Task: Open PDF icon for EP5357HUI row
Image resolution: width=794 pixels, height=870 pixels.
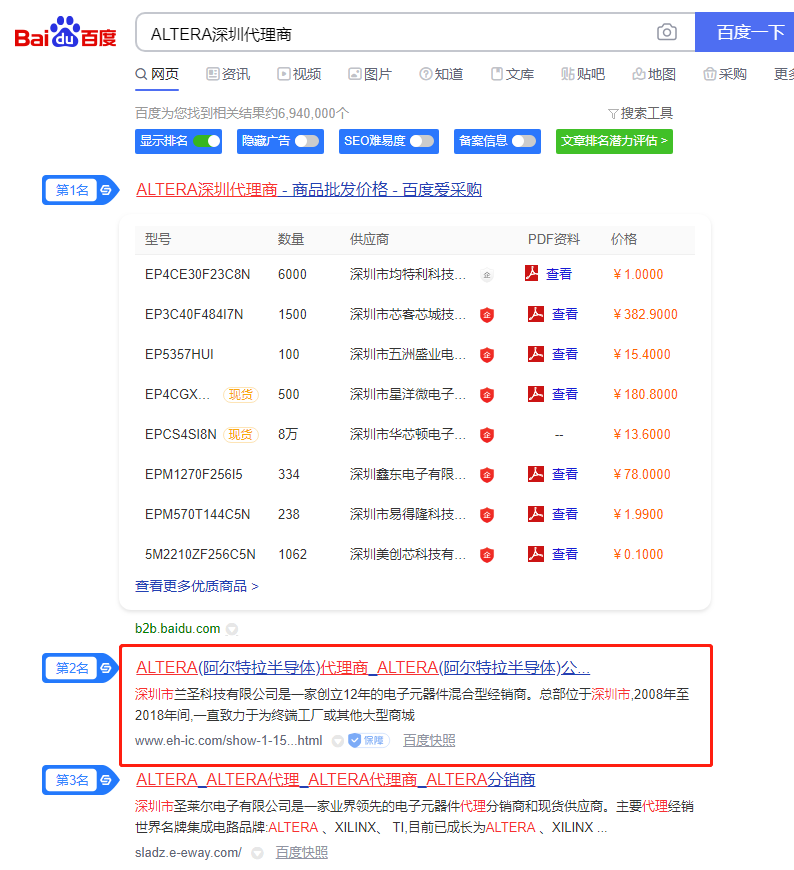Action: click(535, 354)
